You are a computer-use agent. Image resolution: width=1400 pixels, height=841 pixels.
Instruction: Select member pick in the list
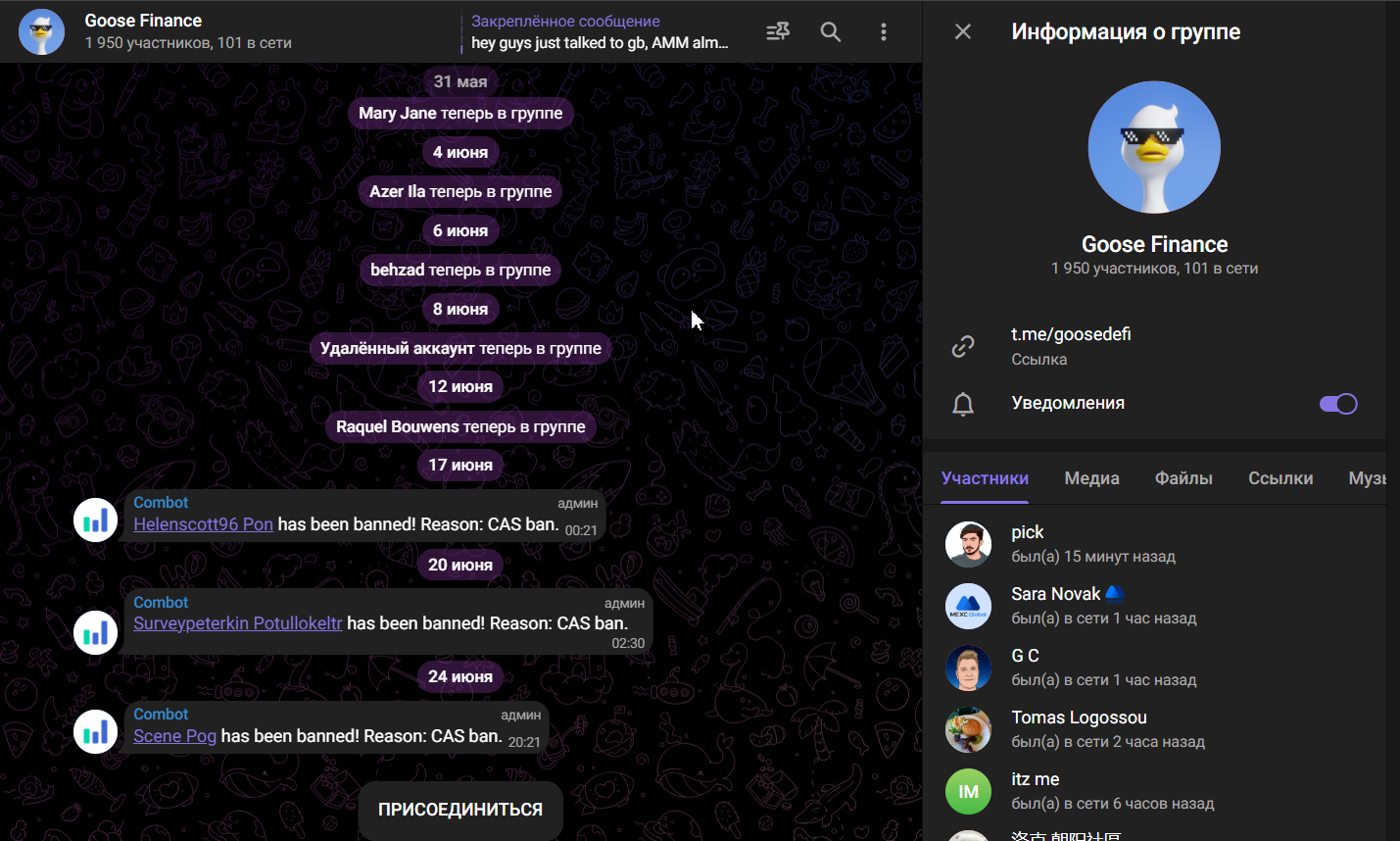pos(1154,544)
